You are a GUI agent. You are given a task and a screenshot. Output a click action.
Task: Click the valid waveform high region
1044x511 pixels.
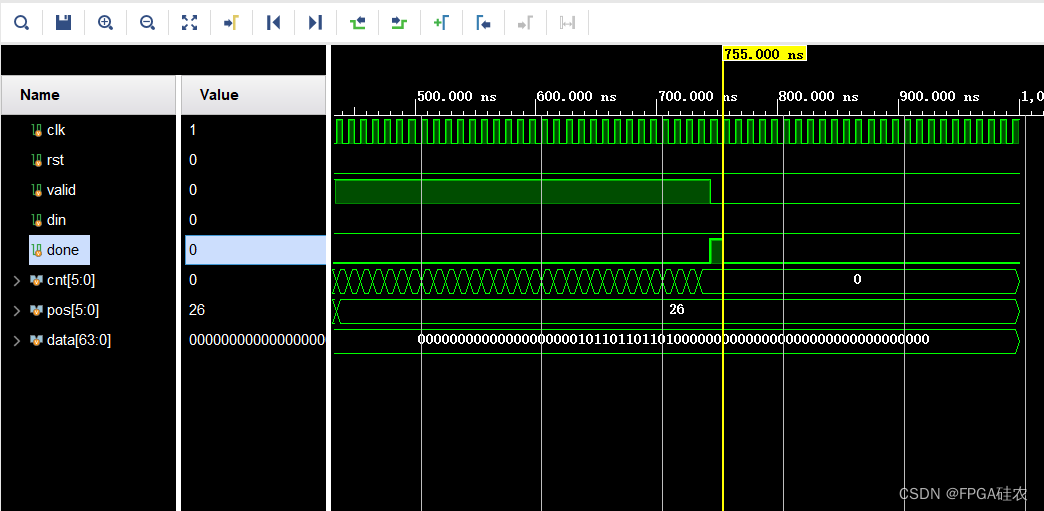point(523,191)
